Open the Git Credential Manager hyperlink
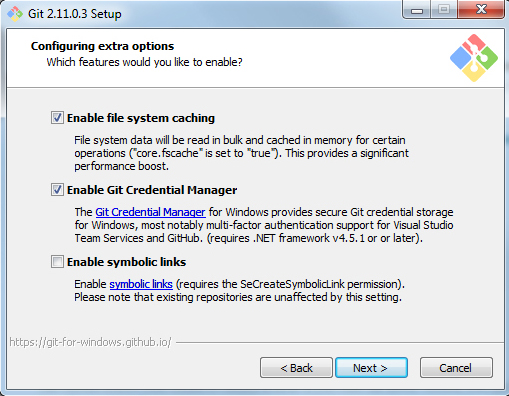Viewport: 509px width, 396px height. click(x=150, y=212)
